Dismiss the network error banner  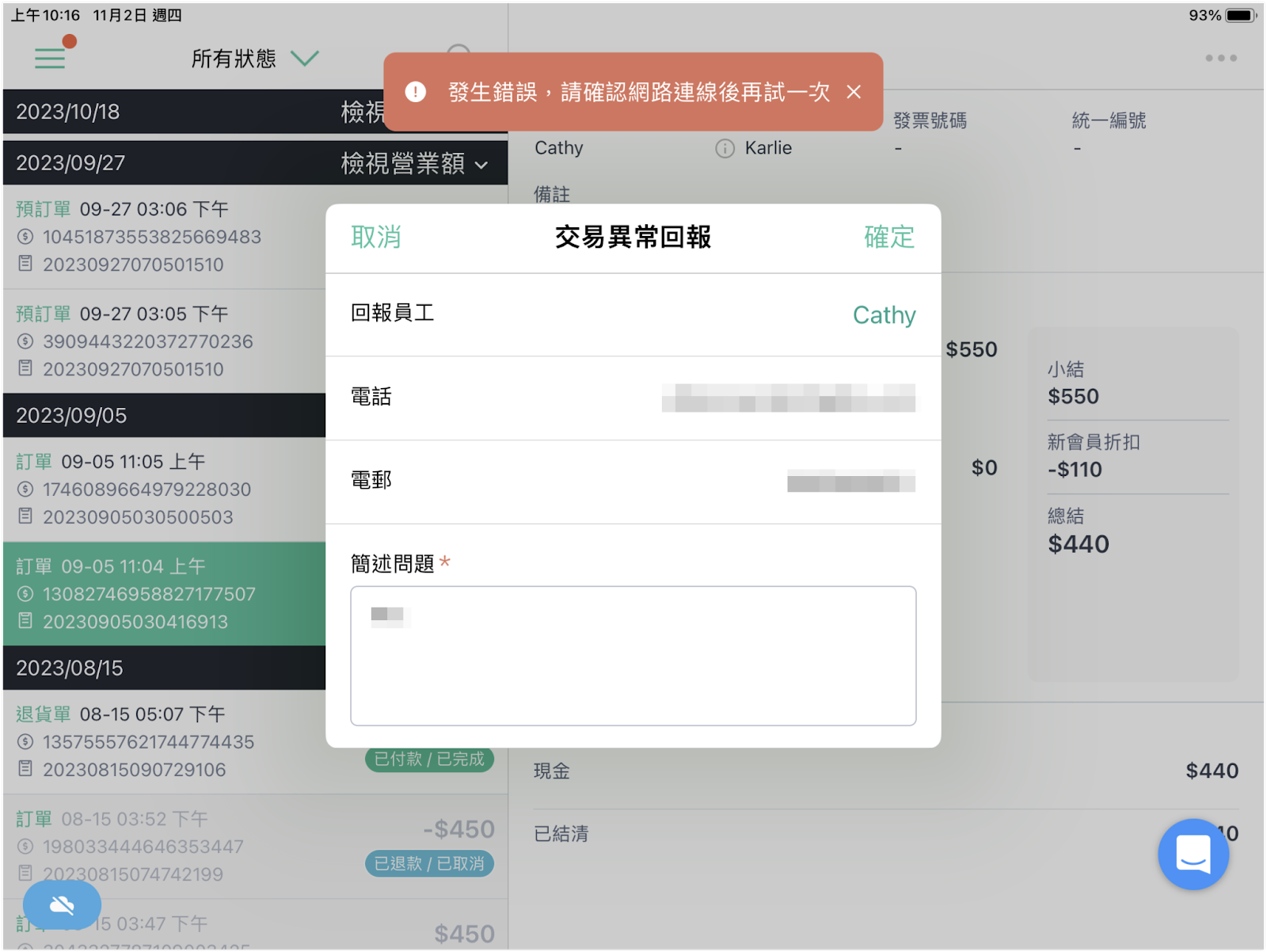pos(854,92)
